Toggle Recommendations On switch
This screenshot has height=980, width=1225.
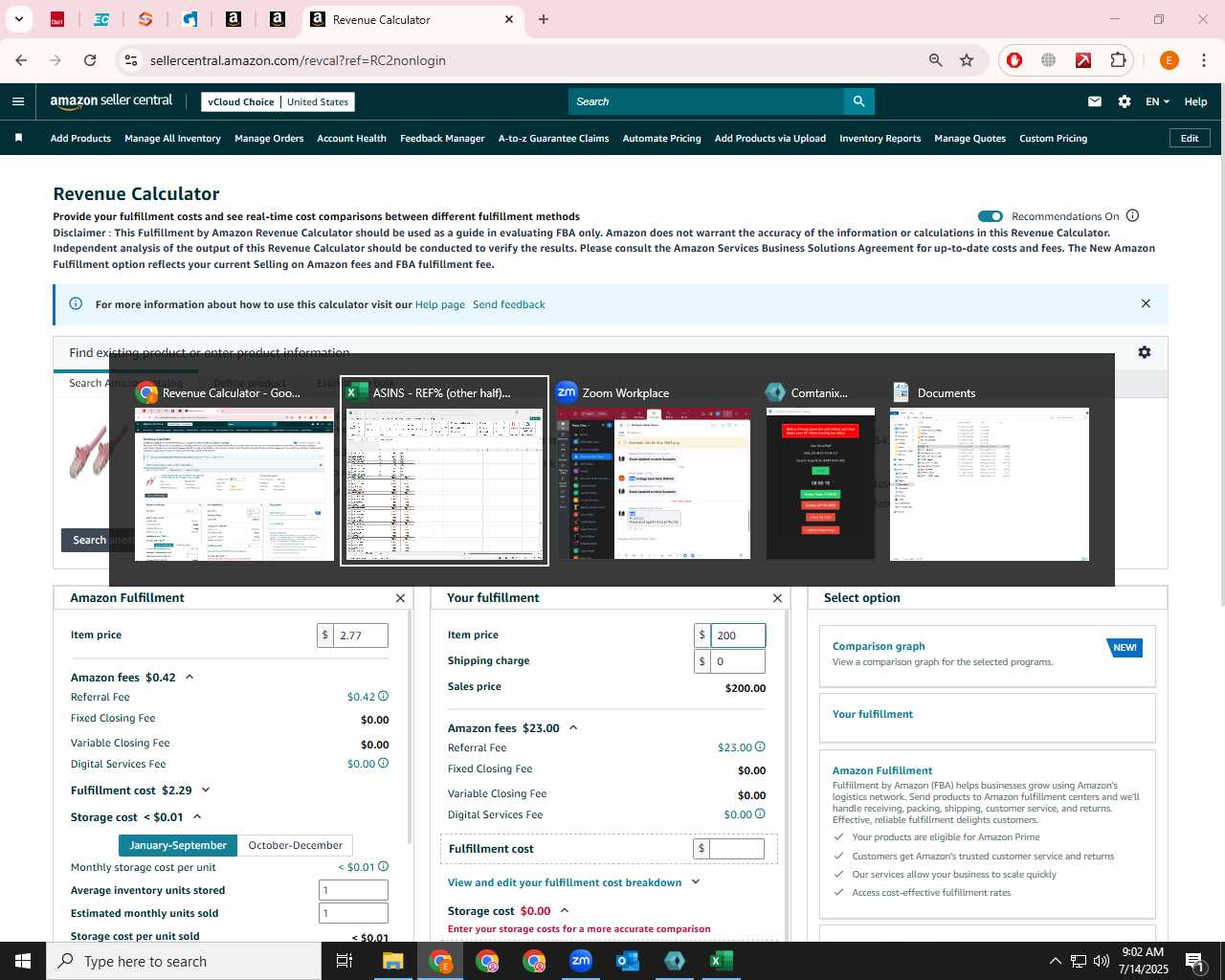[991, 216]
